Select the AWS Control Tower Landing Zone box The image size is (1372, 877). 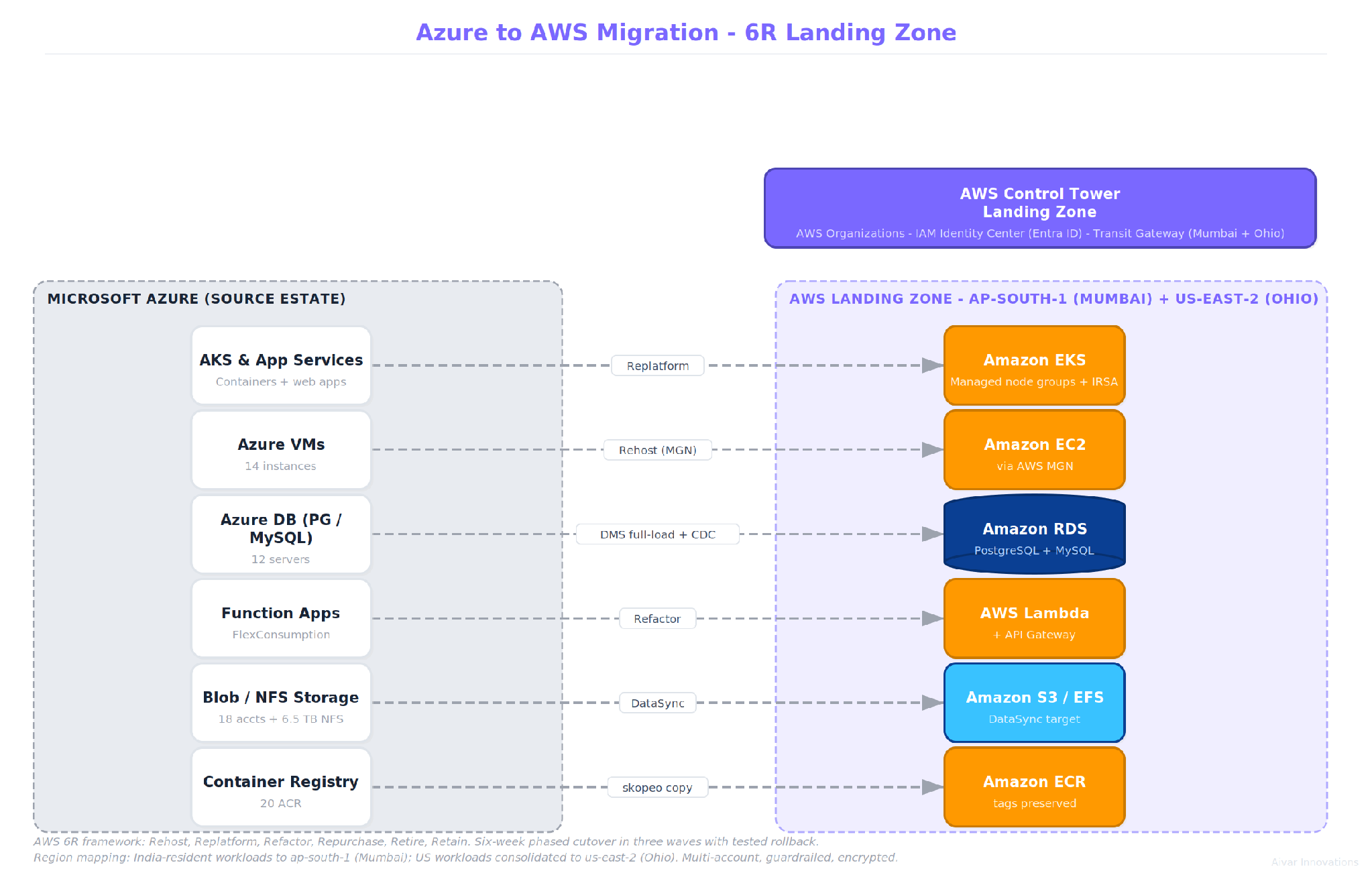(1040, 208)
